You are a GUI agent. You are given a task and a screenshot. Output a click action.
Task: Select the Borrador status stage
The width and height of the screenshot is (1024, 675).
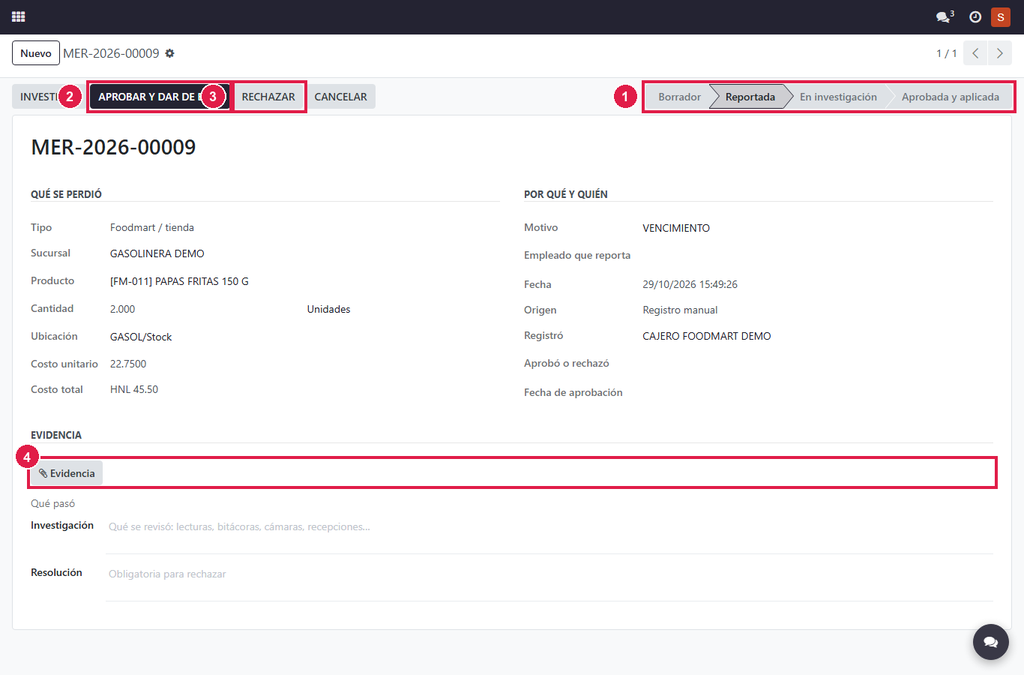(x=679, y=97)
